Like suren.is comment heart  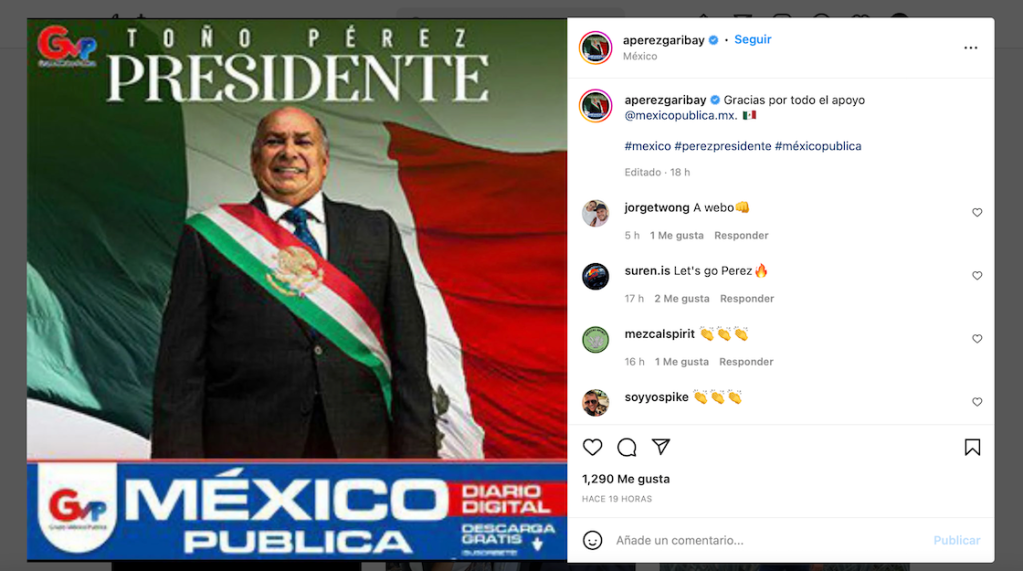[x=977, y=275]
